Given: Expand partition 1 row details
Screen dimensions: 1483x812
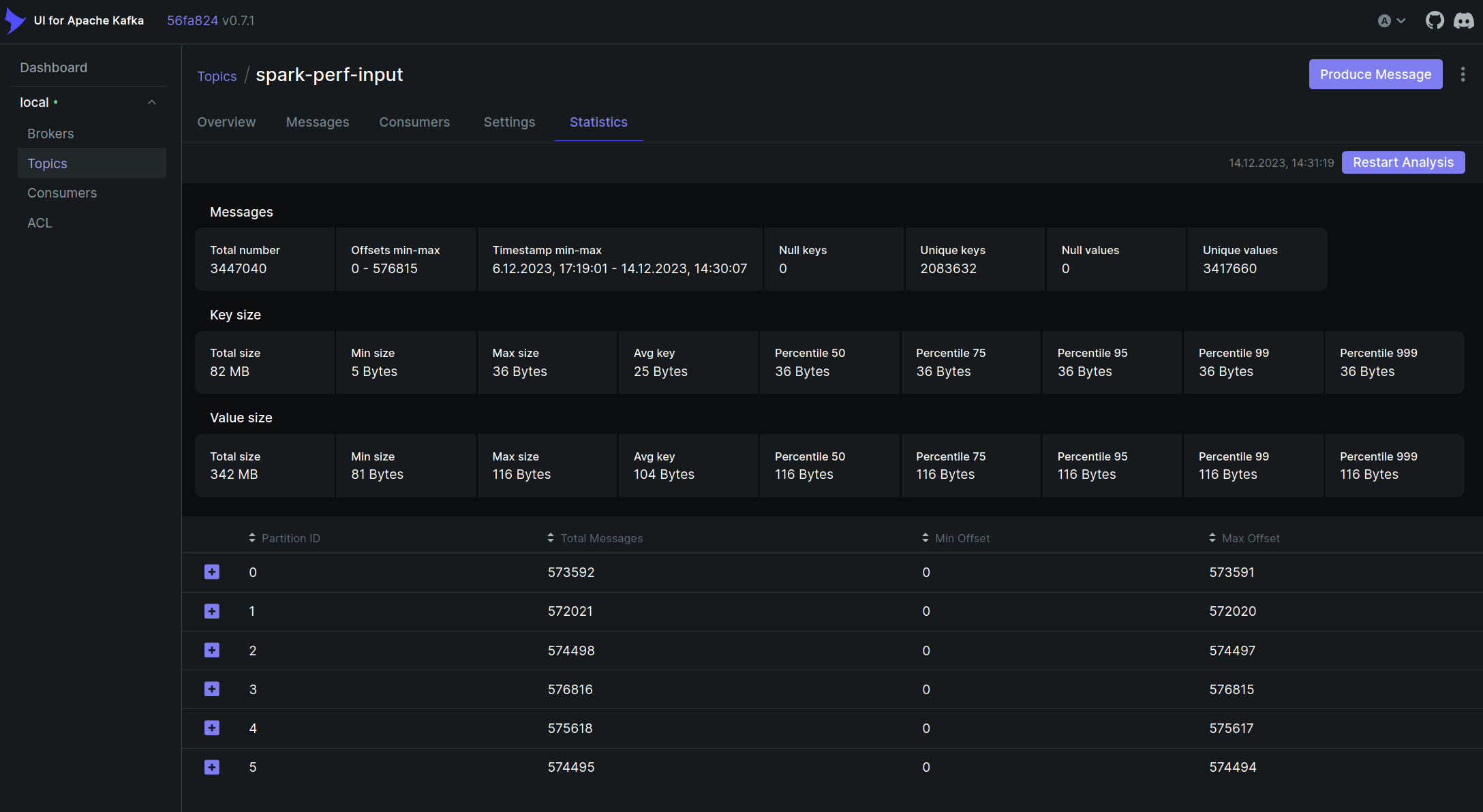Looking at the screenshot, I should (212, 611).
